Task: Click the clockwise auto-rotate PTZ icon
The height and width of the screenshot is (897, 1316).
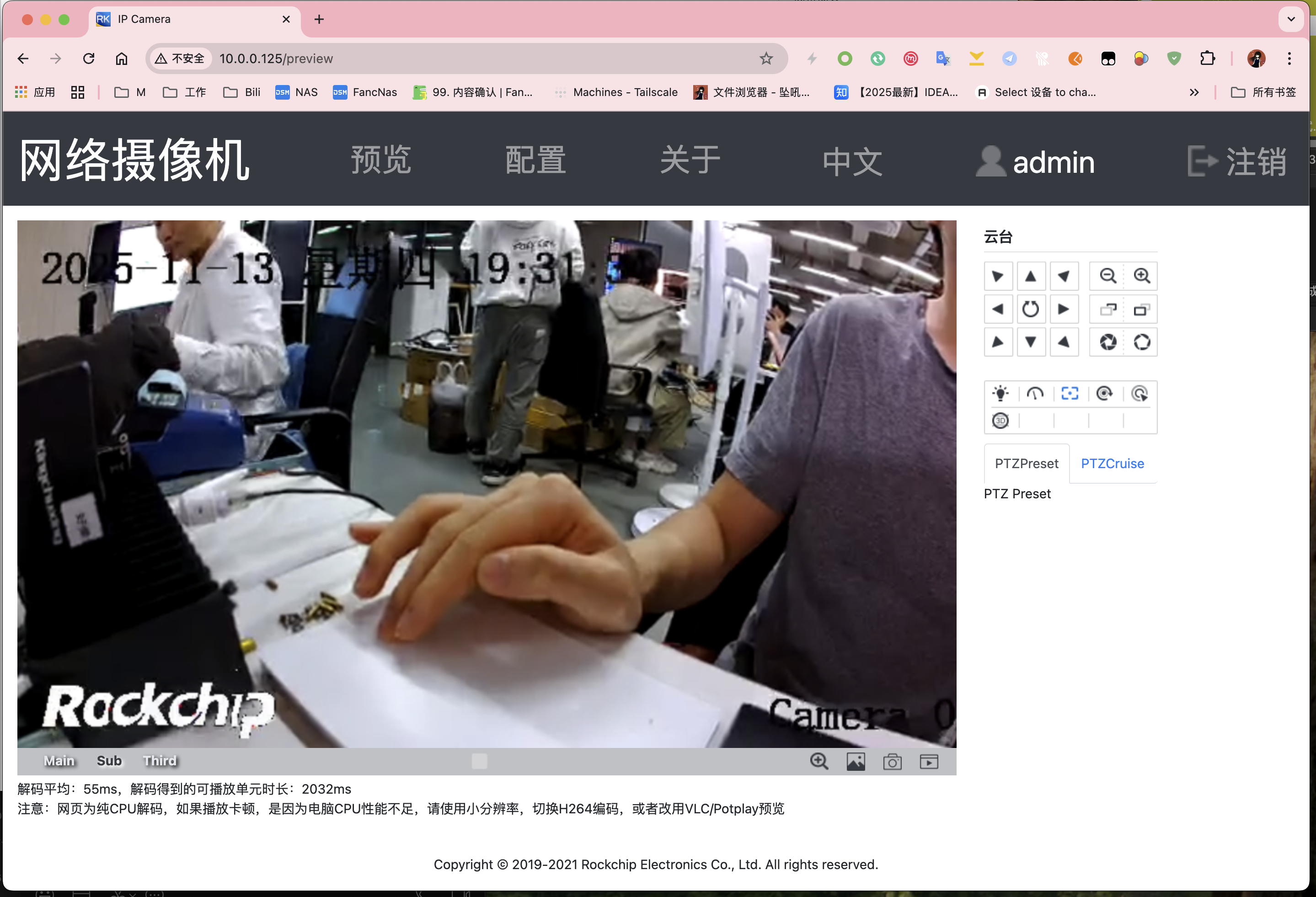Action: [x=1105, y=394]
